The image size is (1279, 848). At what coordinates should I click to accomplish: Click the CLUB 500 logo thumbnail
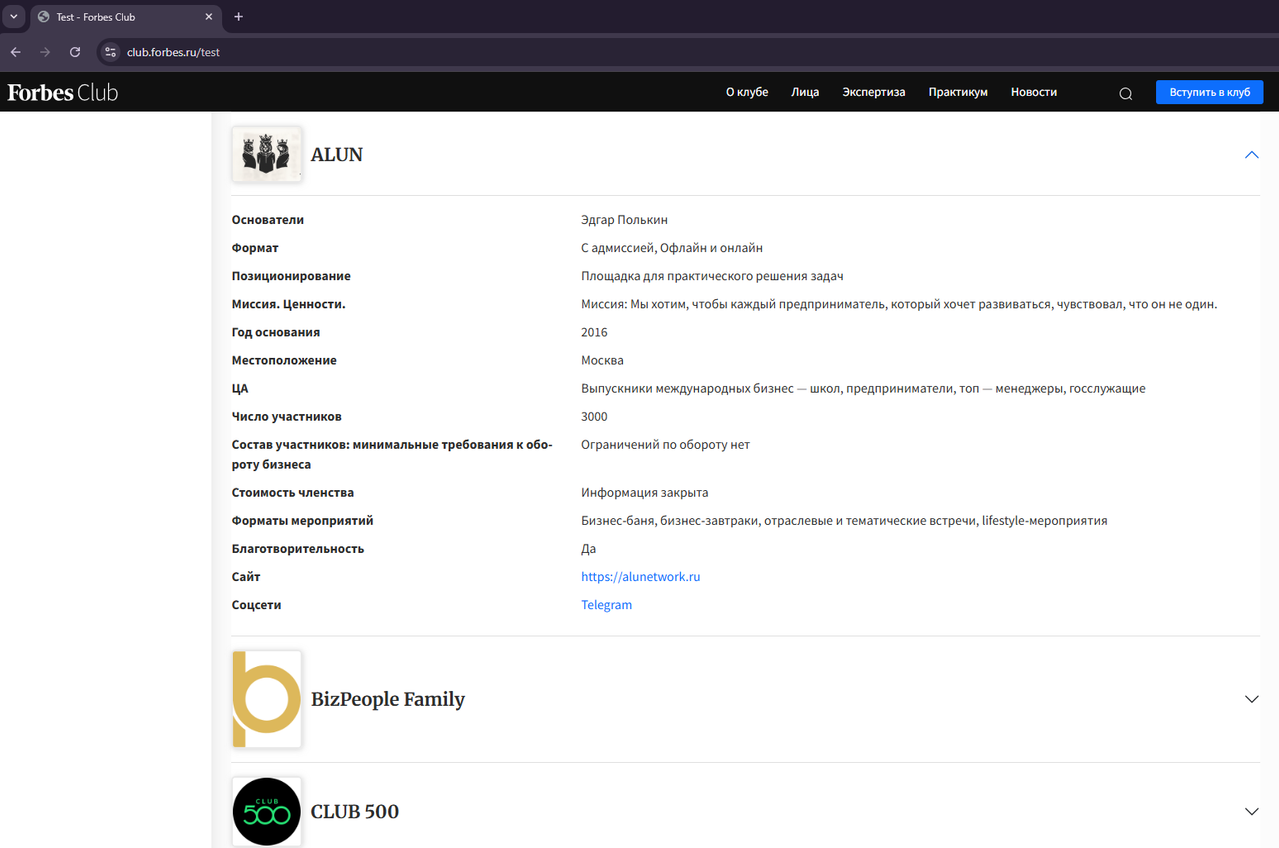[x=267, y=812]
